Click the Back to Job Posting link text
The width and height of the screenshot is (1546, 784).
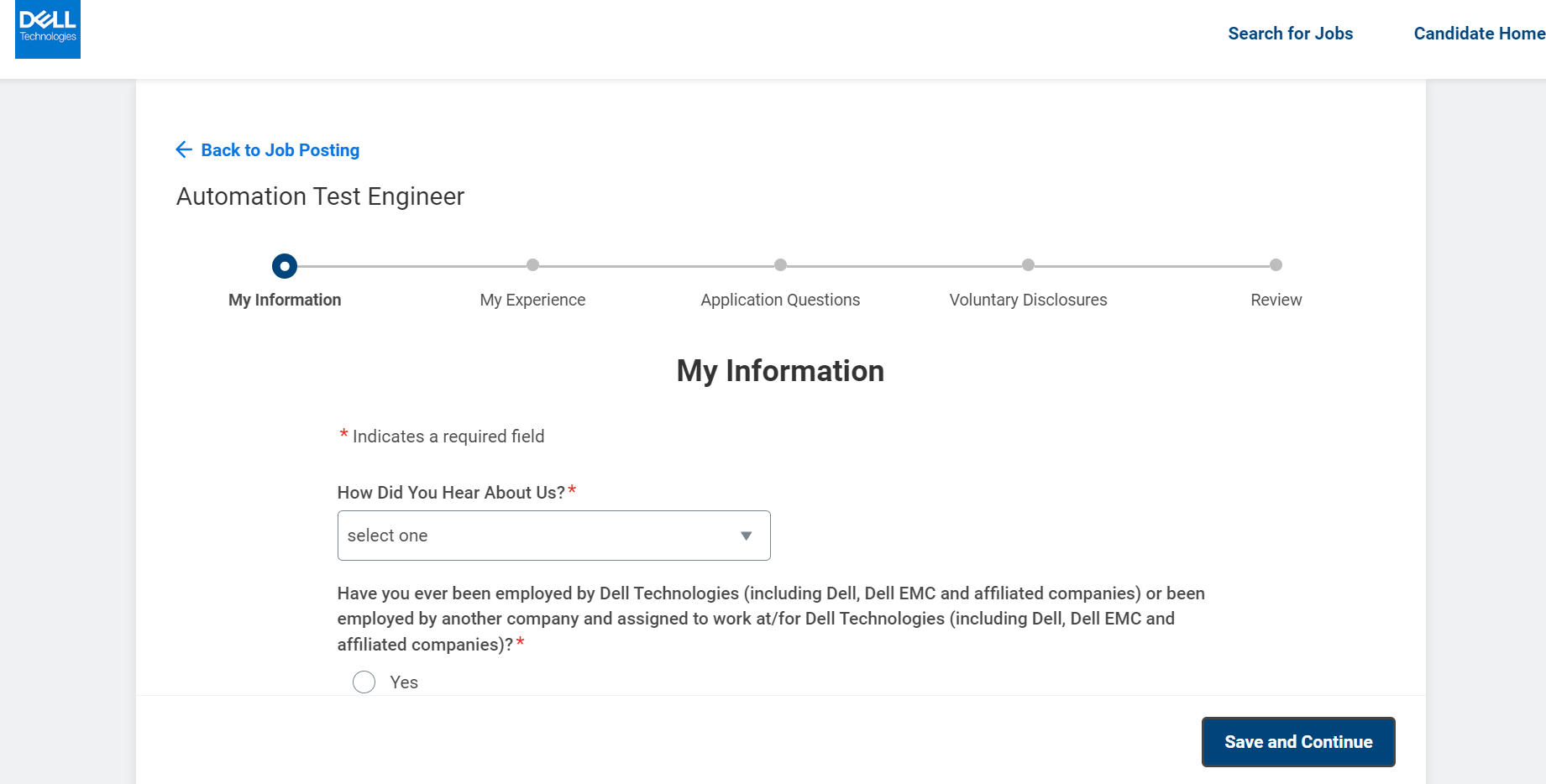(280, 150)
